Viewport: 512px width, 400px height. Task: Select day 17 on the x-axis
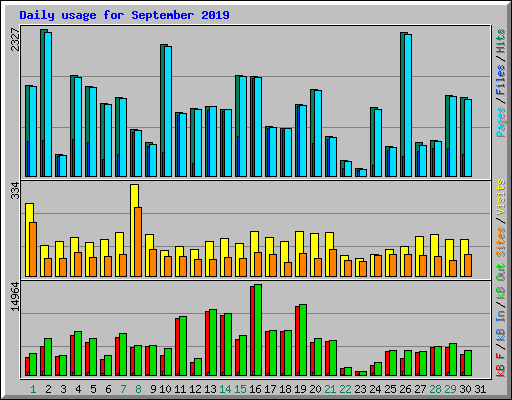[x=270, y=389]
